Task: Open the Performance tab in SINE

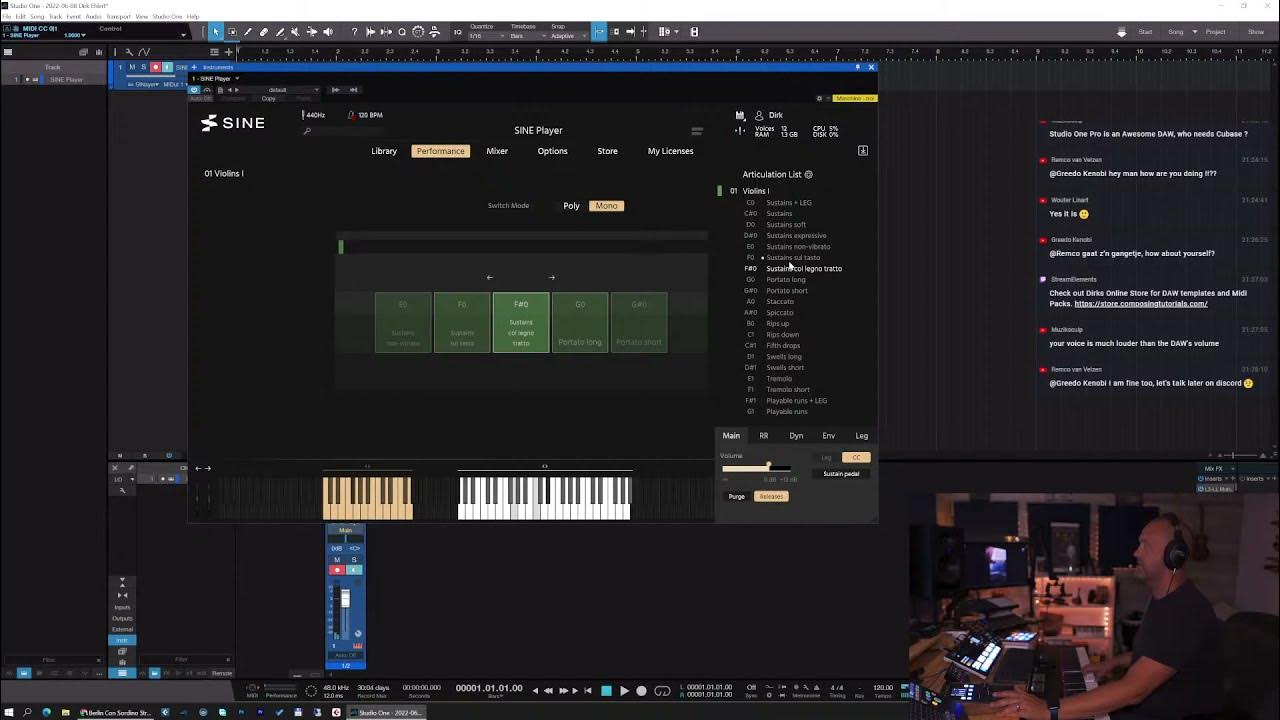Action: coord(441,151)
